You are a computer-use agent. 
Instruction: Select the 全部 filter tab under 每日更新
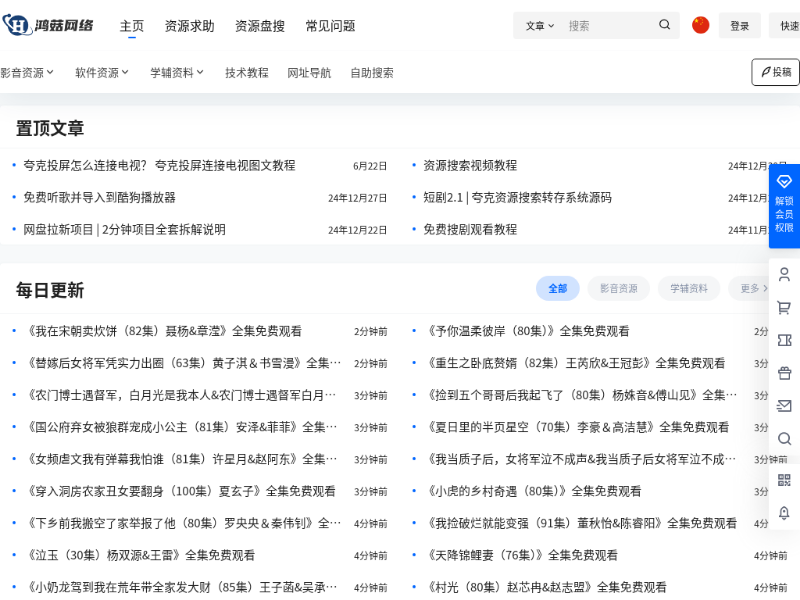tap(557, 288)
